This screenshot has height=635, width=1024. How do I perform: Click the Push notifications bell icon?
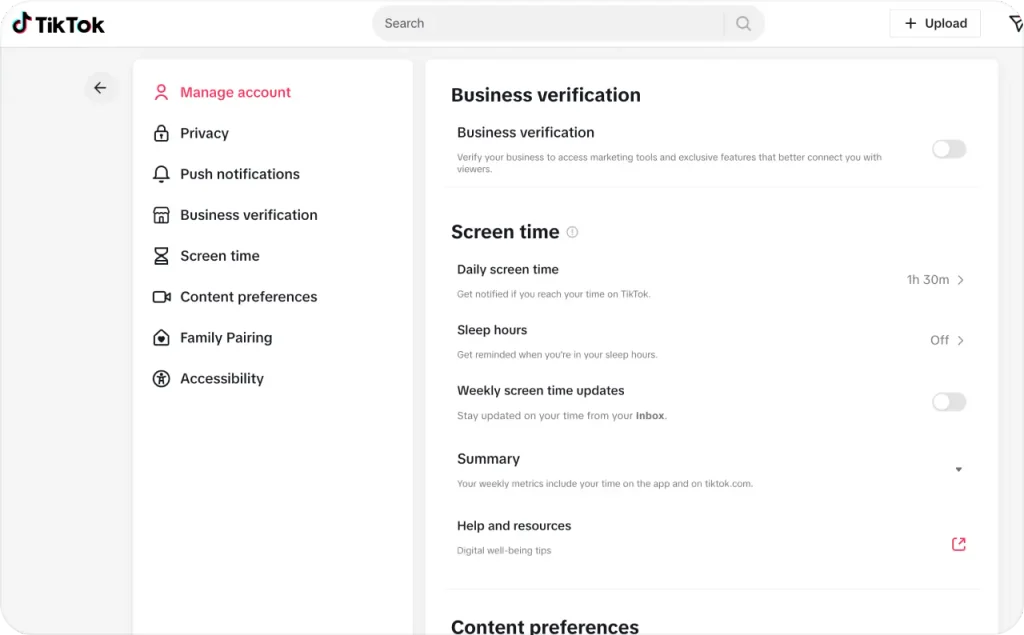click(x=161, y=174)
